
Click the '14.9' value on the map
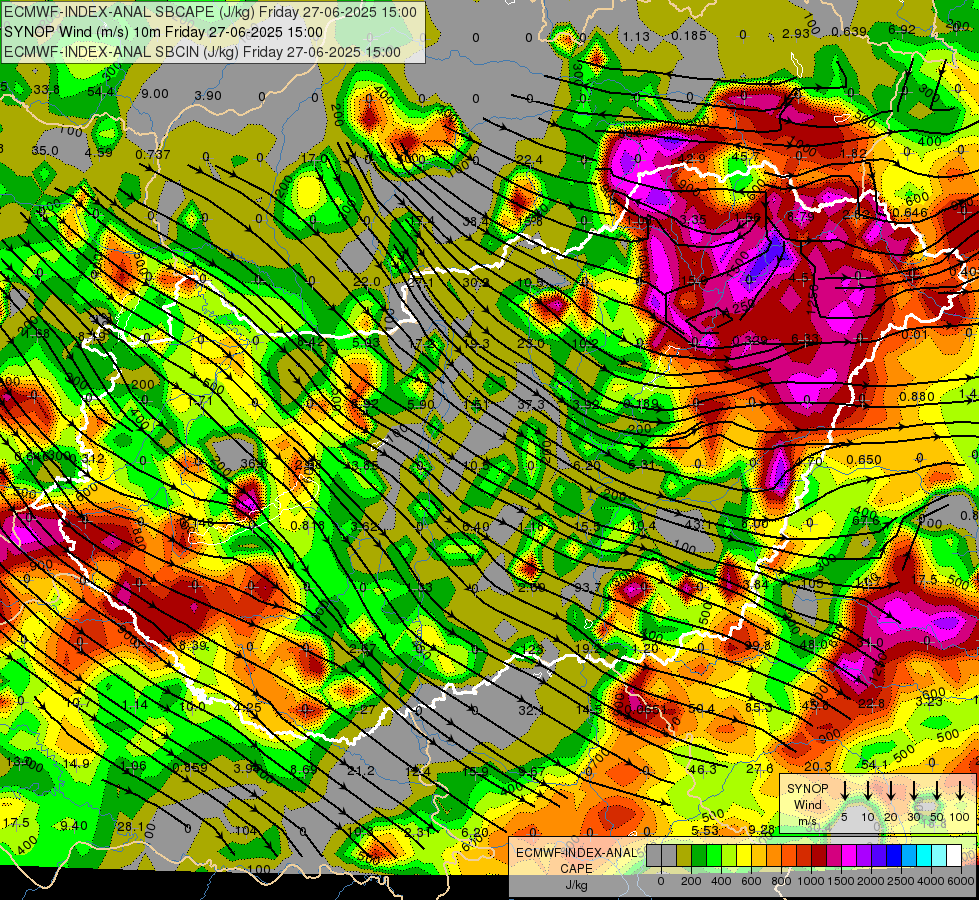(76, 764)
